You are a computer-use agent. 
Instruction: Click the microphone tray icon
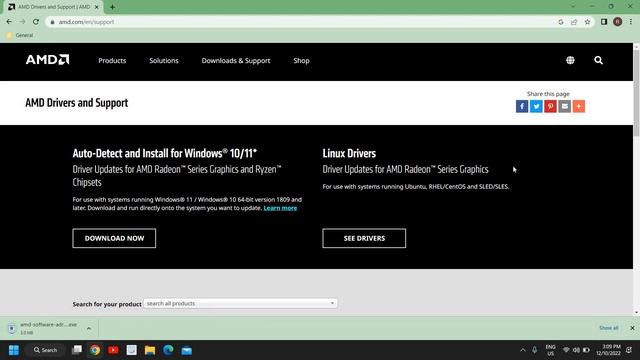534,350
